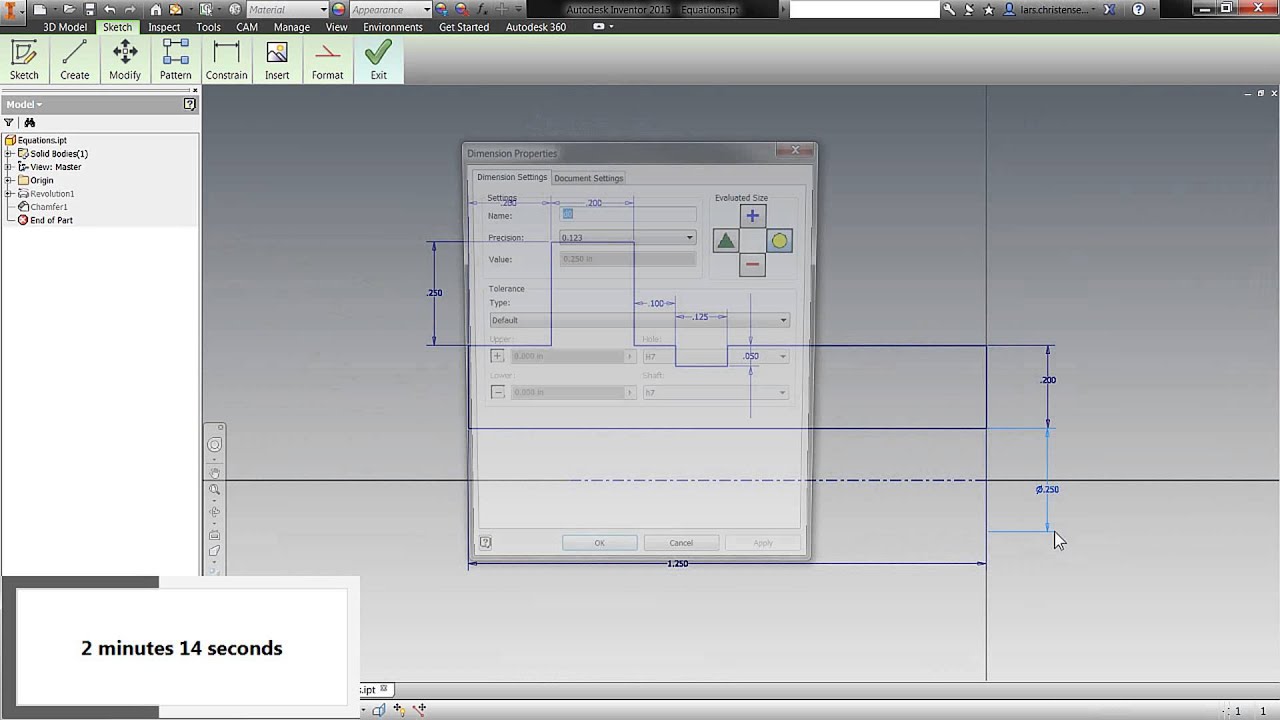Open the Pattern tools group
The height and width of the screenshot is (720, 1280).
(175, 60)
